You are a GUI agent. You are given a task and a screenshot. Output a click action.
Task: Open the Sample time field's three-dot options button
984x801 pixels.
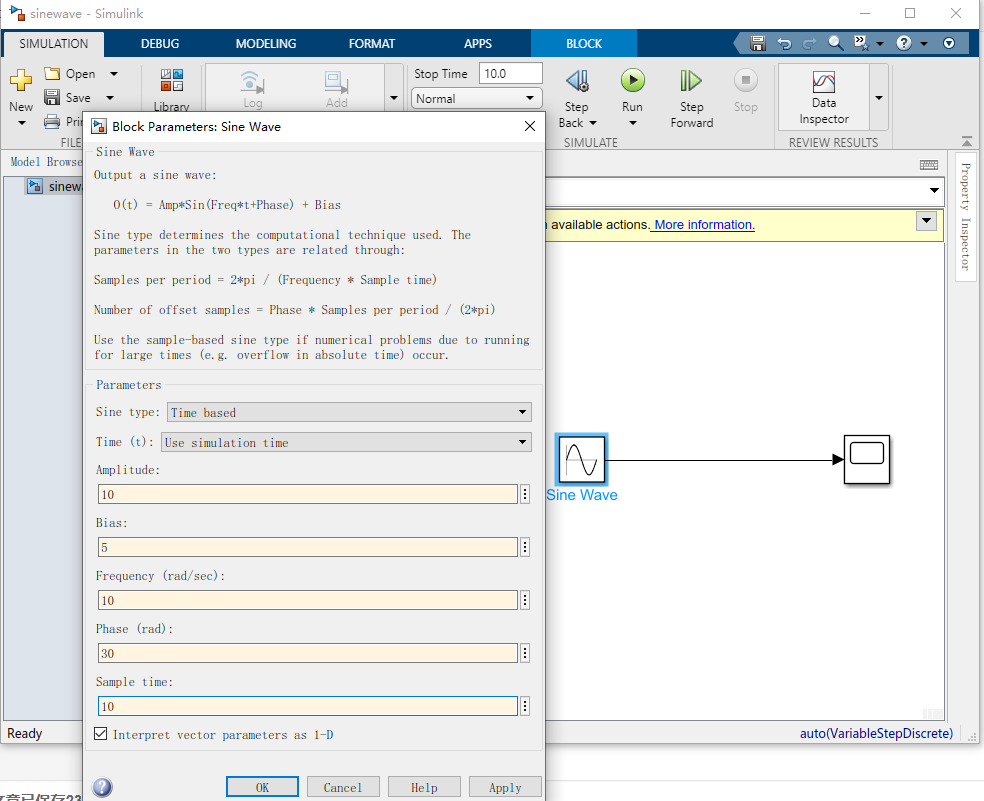(x=525, y=706)
